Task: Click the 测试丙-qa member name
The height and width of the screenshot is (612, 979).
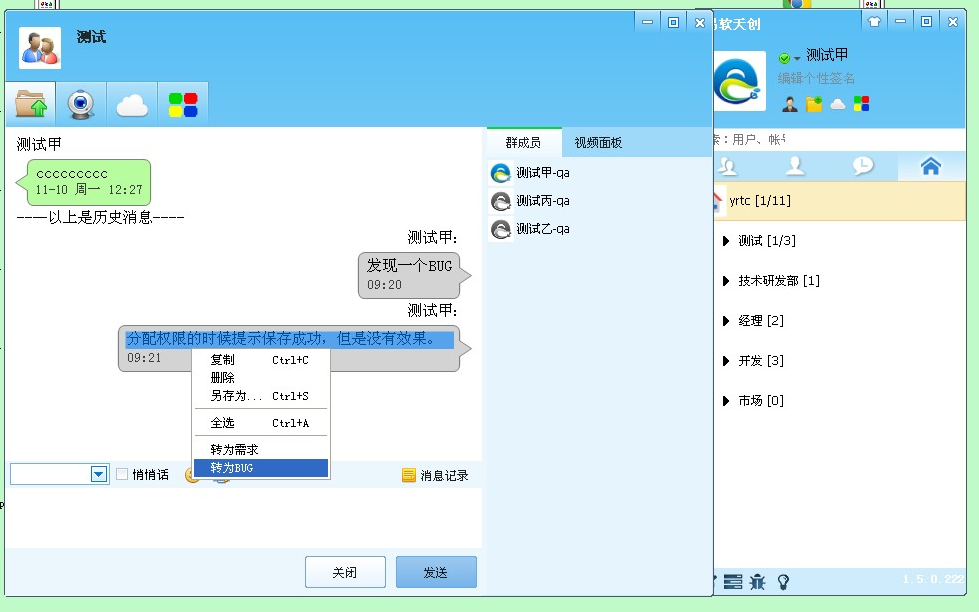Action: click(543, 201)
